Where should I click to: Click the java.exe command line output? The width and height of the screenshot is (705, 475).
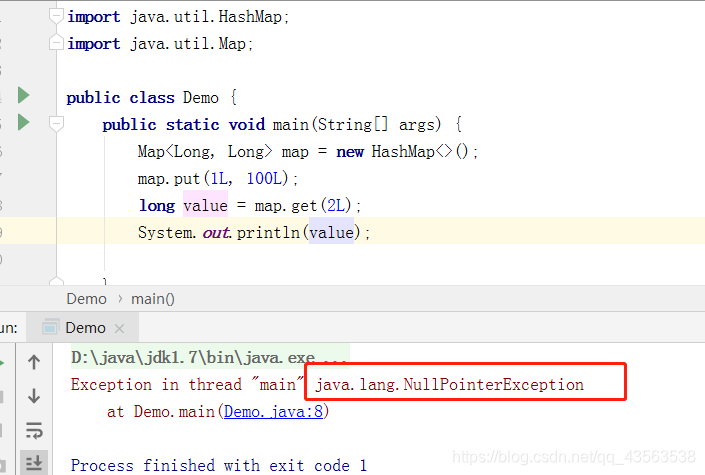pyautogui.click(x=210, y=358)
